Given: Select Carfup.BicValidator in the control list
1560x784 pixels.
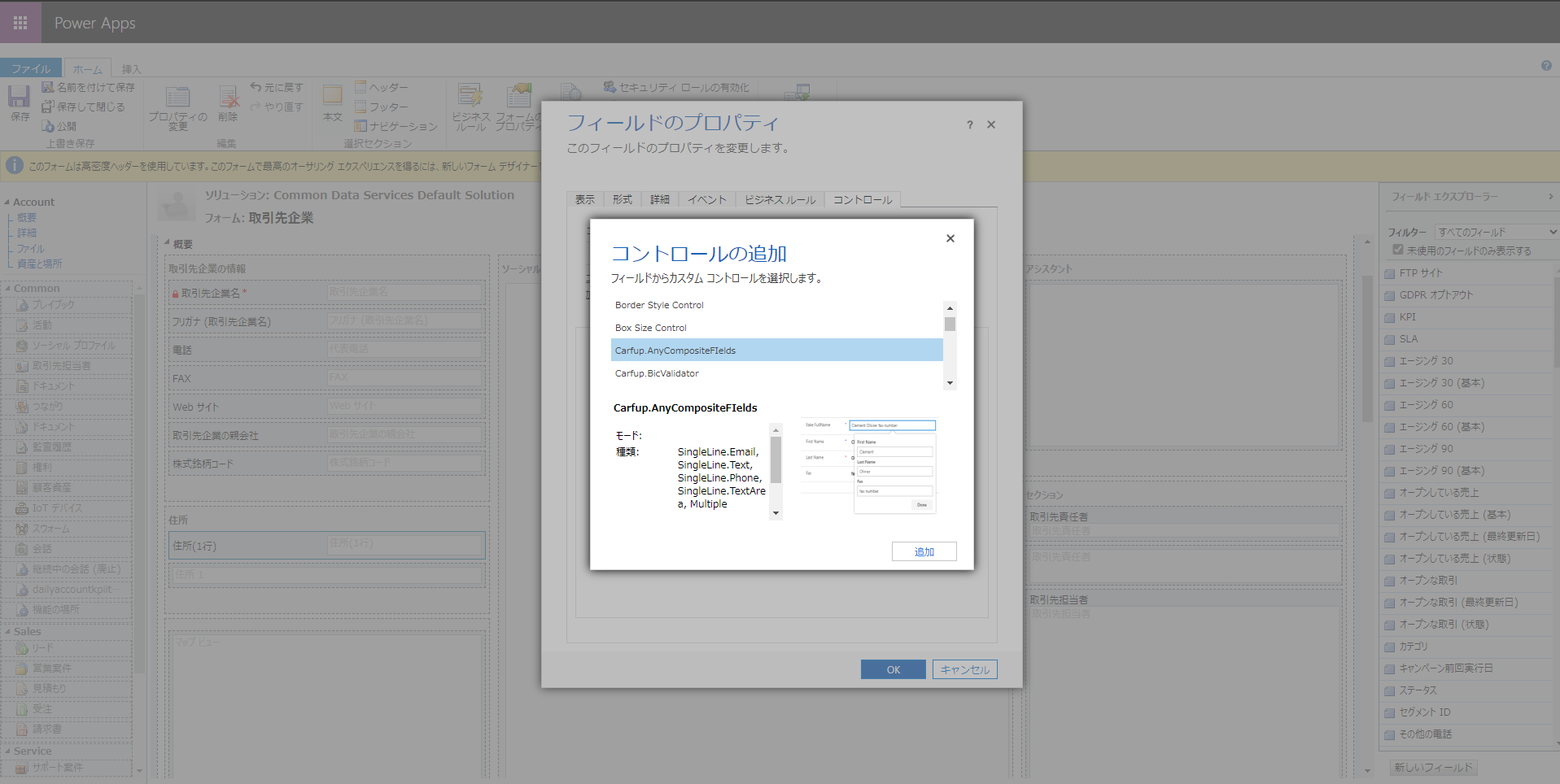Looking at the screenshot, I should tap(656, 373).
